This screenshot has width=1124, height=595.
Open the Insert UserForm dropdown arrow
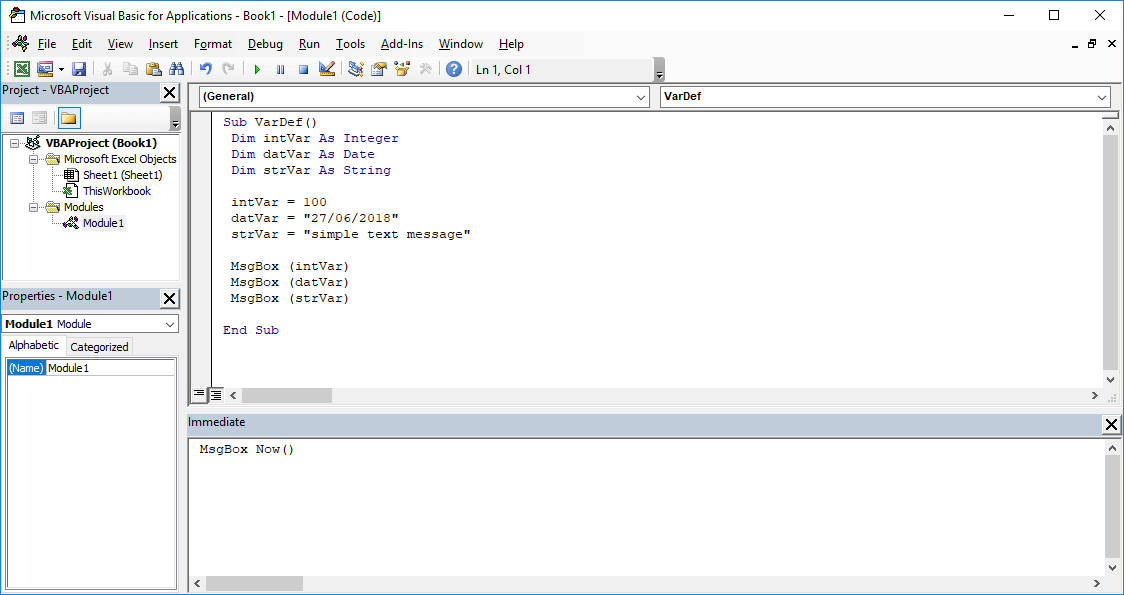61,69
